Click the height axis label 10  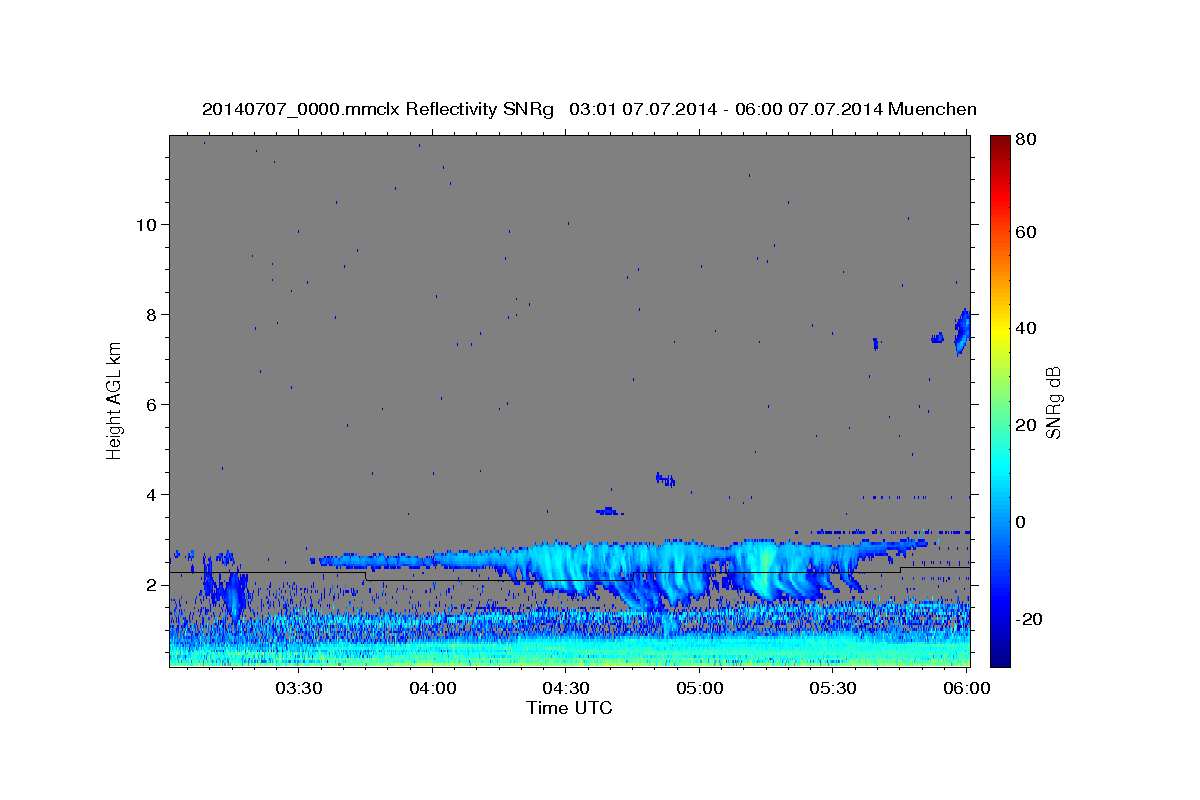click(x=146, y=224)
